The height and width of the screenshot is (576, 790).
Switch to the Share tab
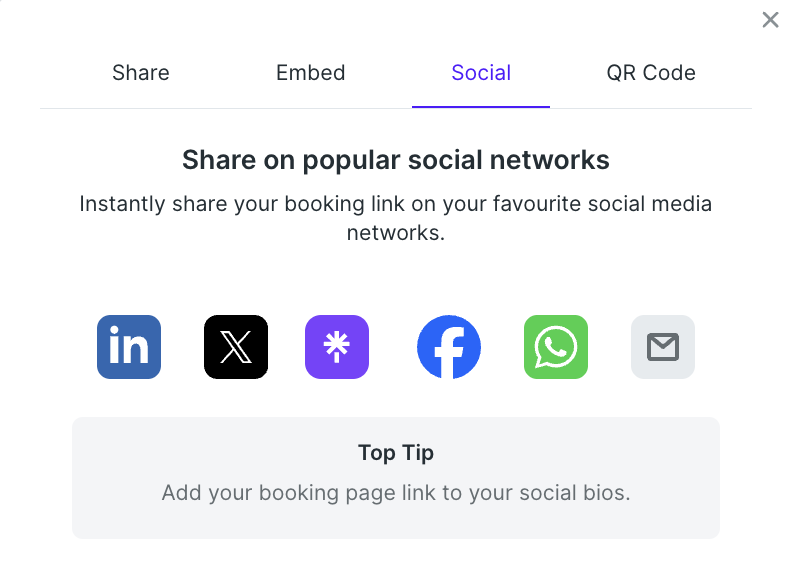click(x=141, y=73)
